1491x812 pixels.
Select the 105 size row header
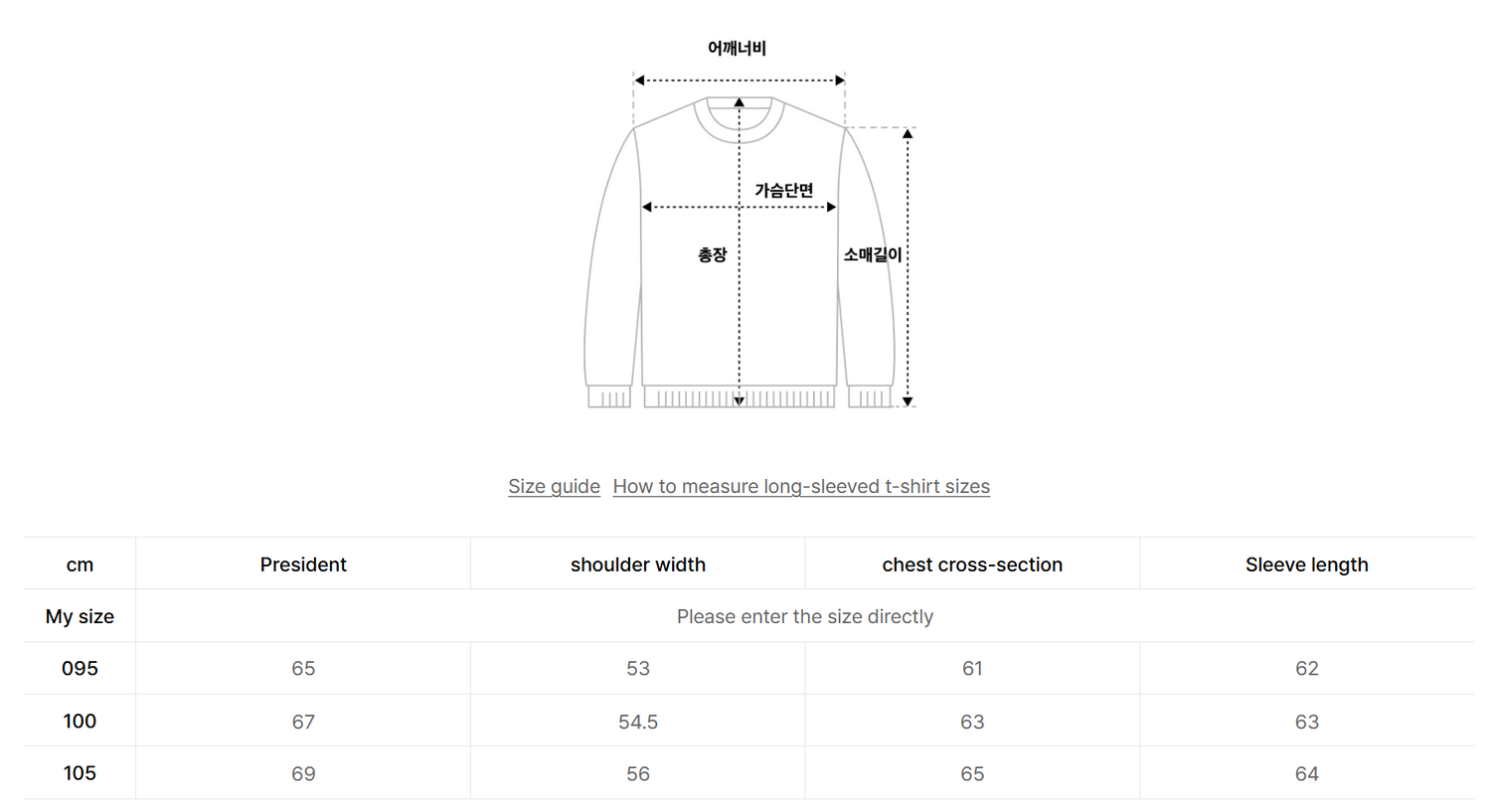(x=80, y=773)
